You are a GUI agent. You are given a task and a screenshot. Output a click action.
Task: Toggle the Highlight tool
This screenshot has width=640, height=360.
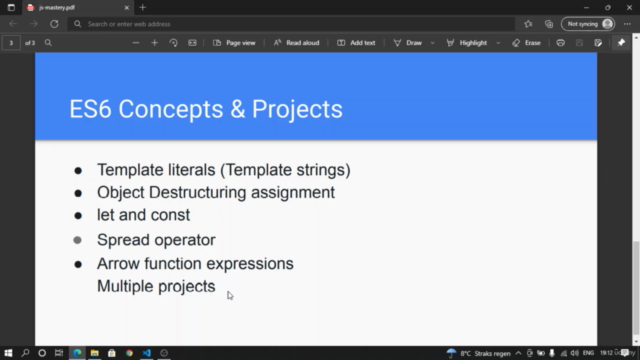point(467,43)
